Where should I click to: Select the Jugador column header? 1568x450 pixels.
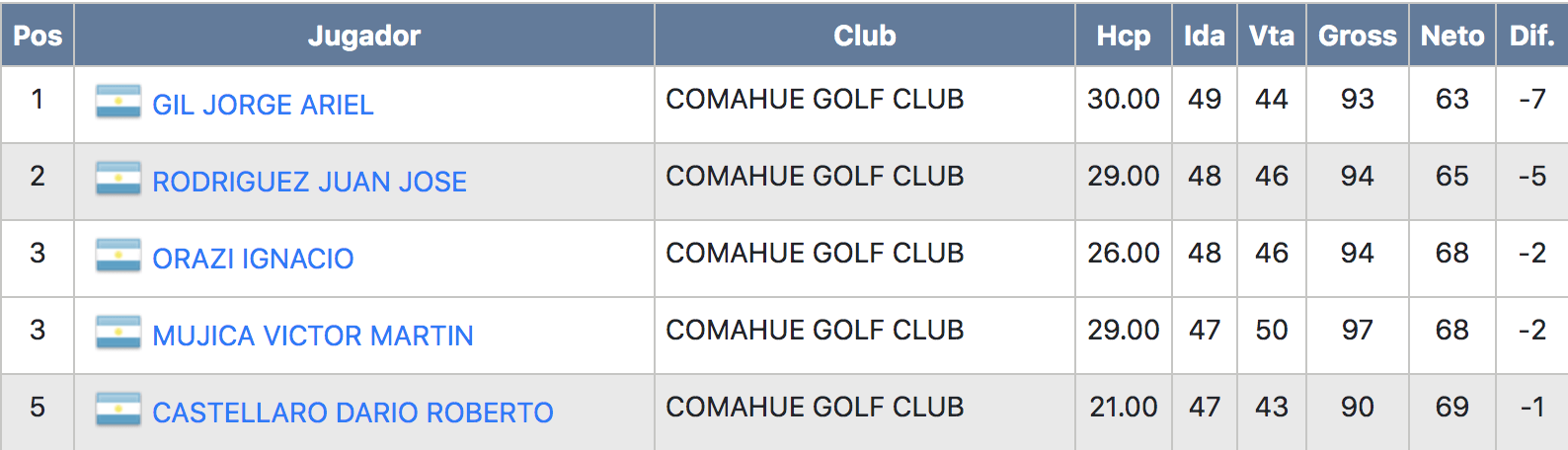(x=364, y=36)
